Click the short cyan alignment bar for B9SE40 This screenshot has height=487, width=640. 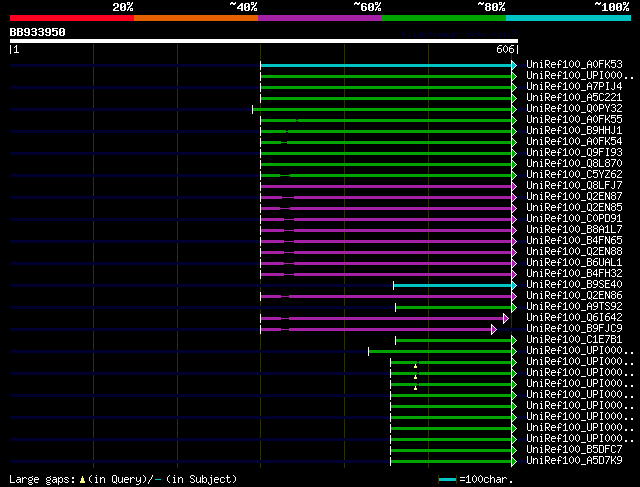coord(453,285)
